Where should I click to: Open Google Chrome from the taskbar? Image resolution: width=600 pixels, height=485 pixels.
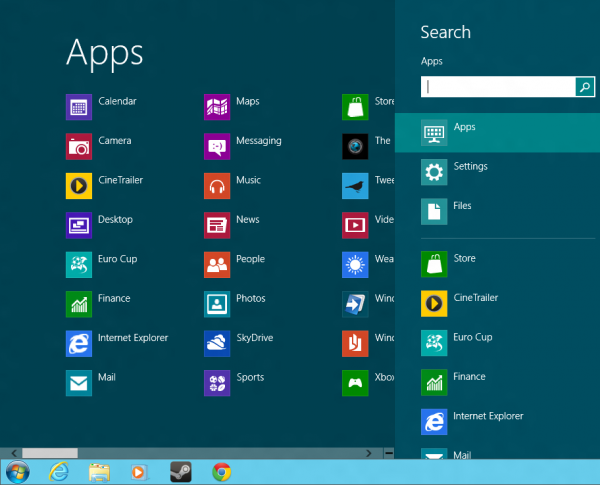[x=222, y=472]
